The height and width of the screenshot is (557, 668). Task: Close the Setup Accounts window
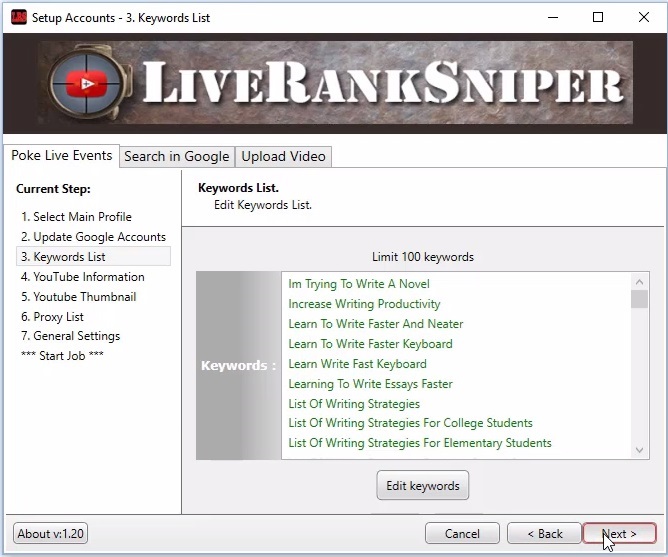pyautogui.click(x=644, y=17)
